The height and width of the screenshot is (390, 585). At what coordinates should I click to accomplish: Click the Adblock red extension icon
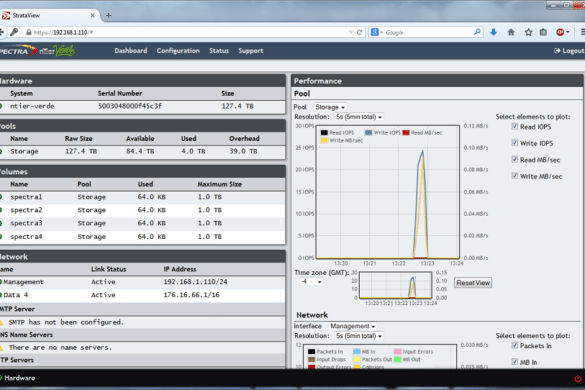tap(560, 32)
